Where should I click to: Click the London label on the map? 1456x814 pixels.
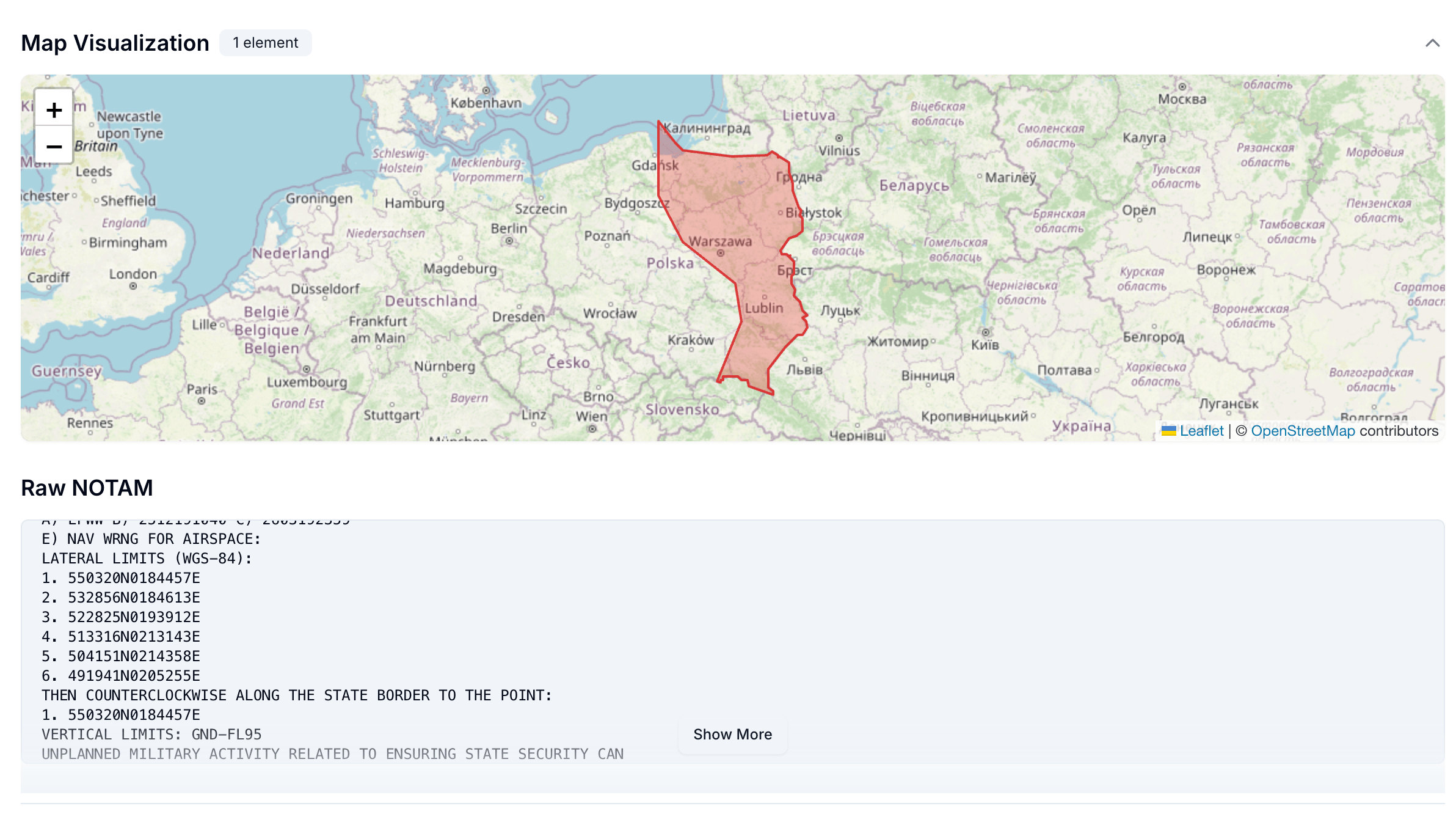(x=133, y=274)
